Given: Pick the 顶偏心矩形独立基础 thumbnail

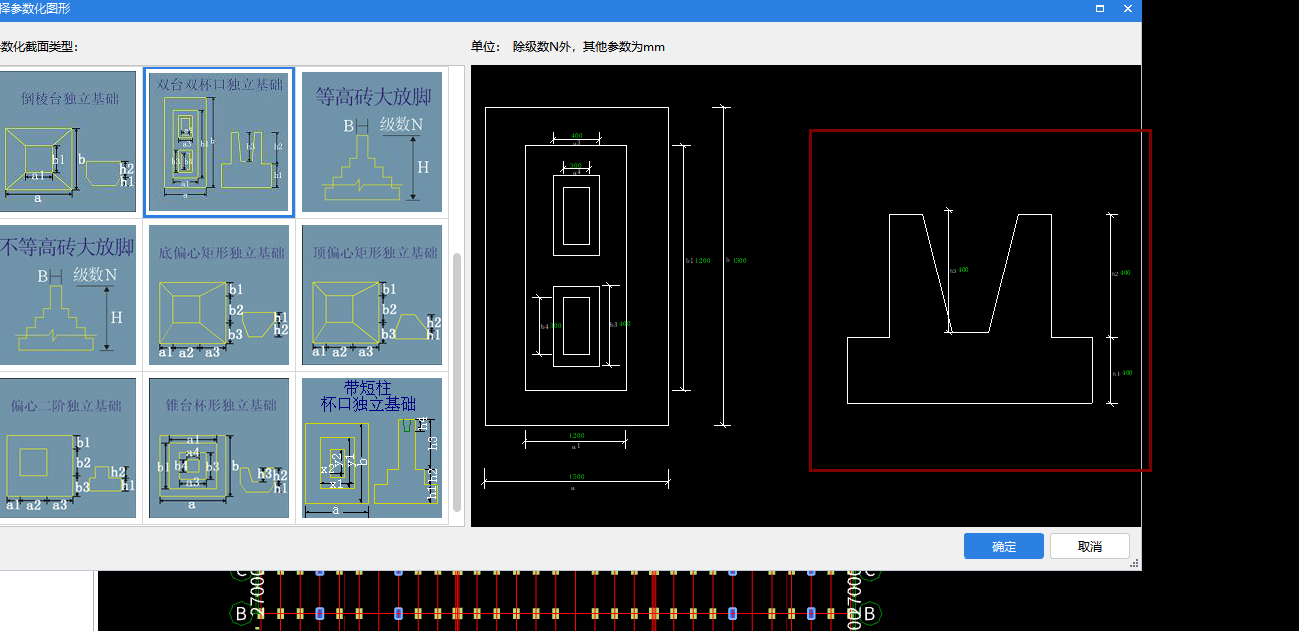Looking at the screenshot, I should (372, 295).
